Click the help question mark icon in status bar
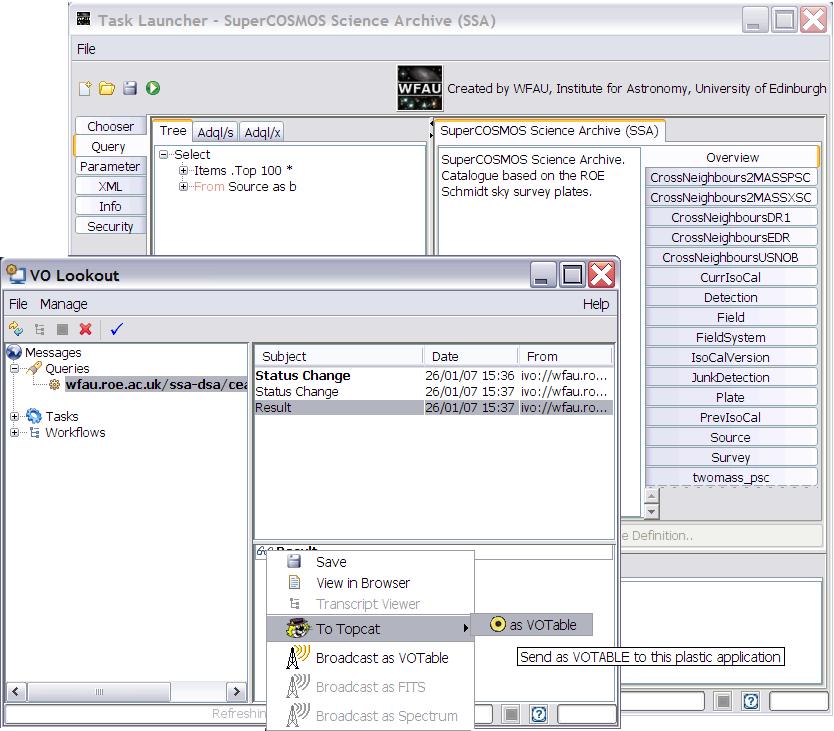The width and height of the screenshot is (834, 731). tap(539, 713)
